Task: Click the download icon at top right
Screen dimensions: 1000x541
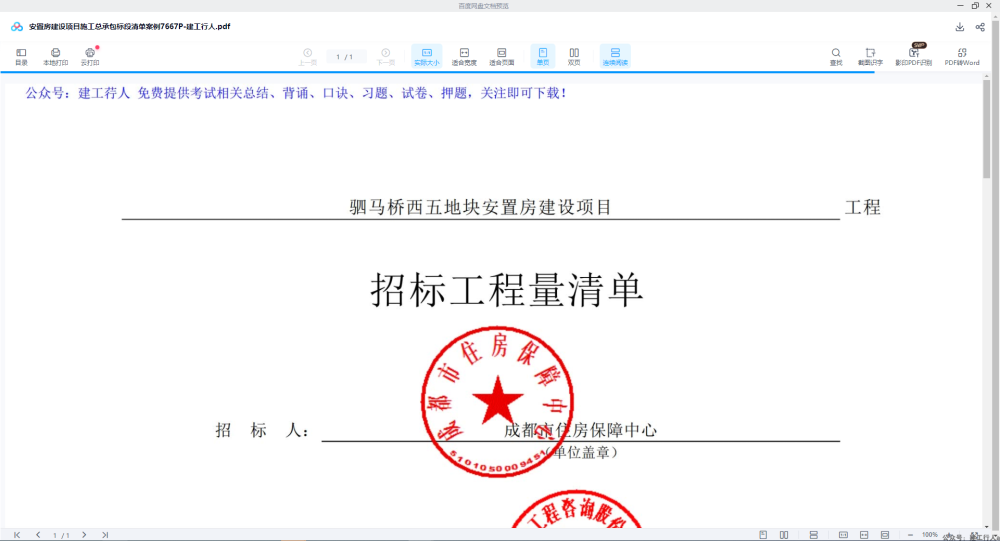Action: tap(959, 27)
